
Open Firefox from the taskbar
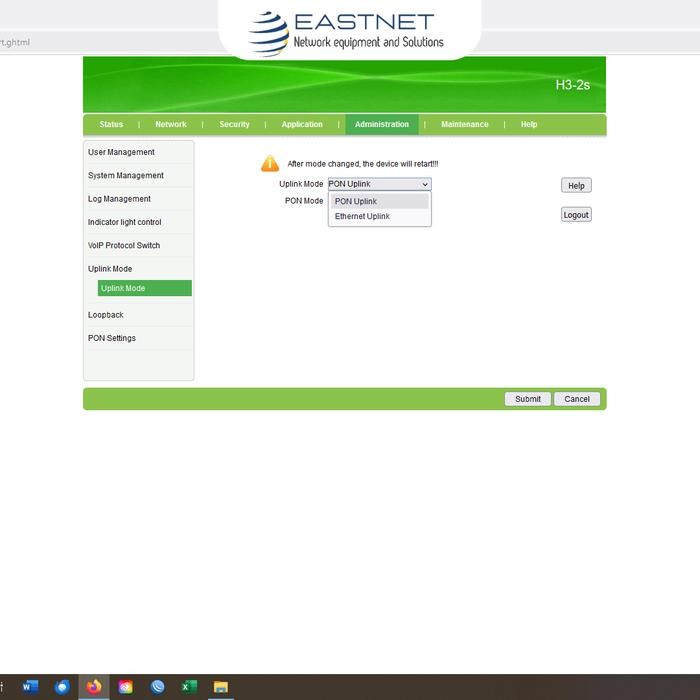(94, 687)
